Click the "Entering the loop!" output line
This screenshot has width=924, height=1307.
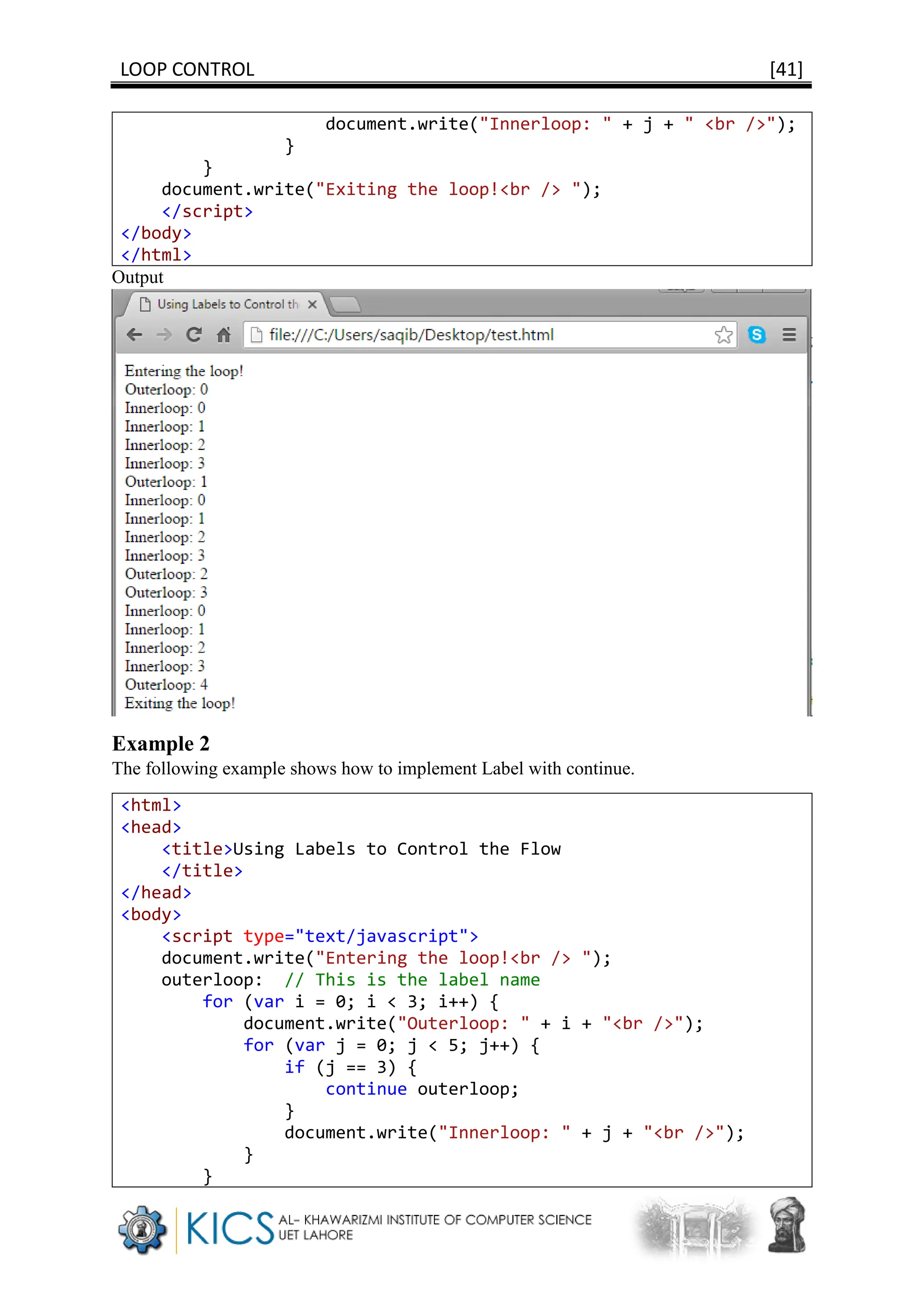coord(184,371)
